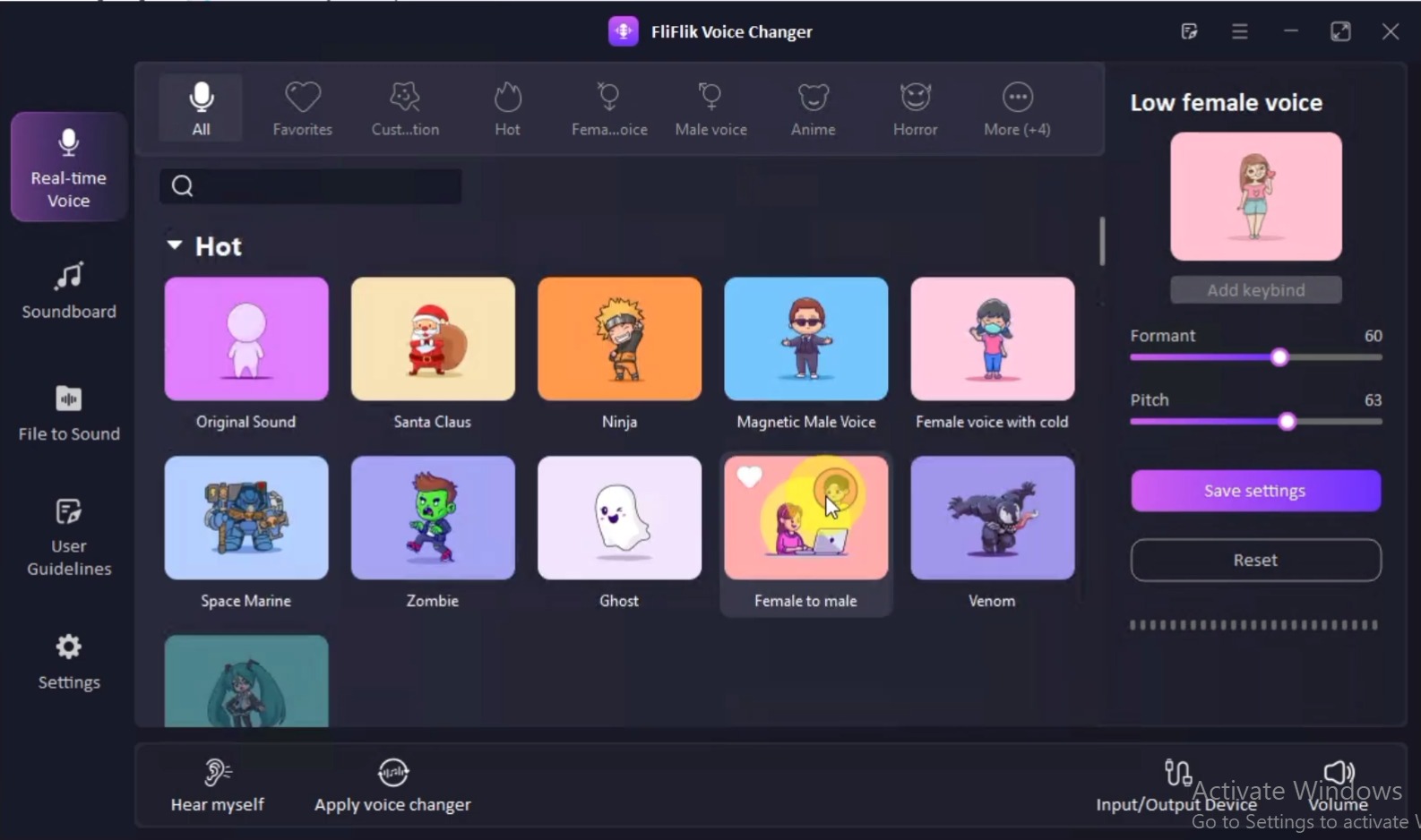Click the Add keybind button
The height and width of the screenshot is (840, 1421).
[x=1256, y=289]
